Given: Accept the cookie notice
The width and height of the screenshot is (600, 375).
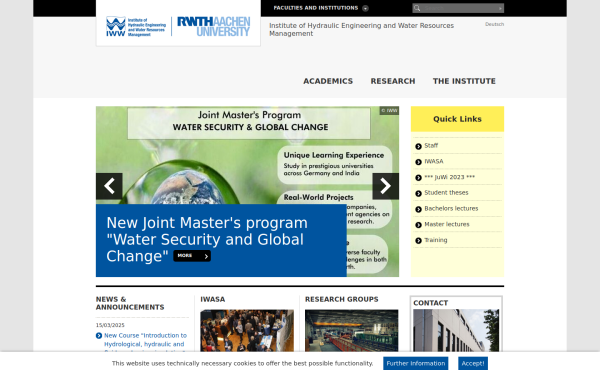Looking at the screenshot, I should pyautogui.click(x=473, y=364).
